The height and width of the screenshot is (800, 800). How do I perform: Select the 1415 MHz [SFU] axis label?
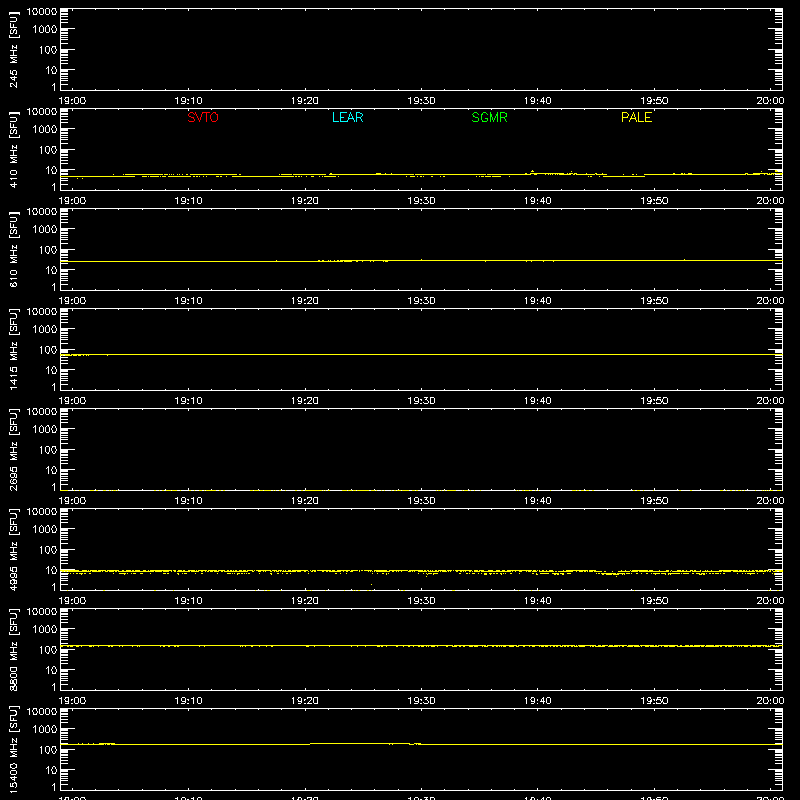(13, 349)
